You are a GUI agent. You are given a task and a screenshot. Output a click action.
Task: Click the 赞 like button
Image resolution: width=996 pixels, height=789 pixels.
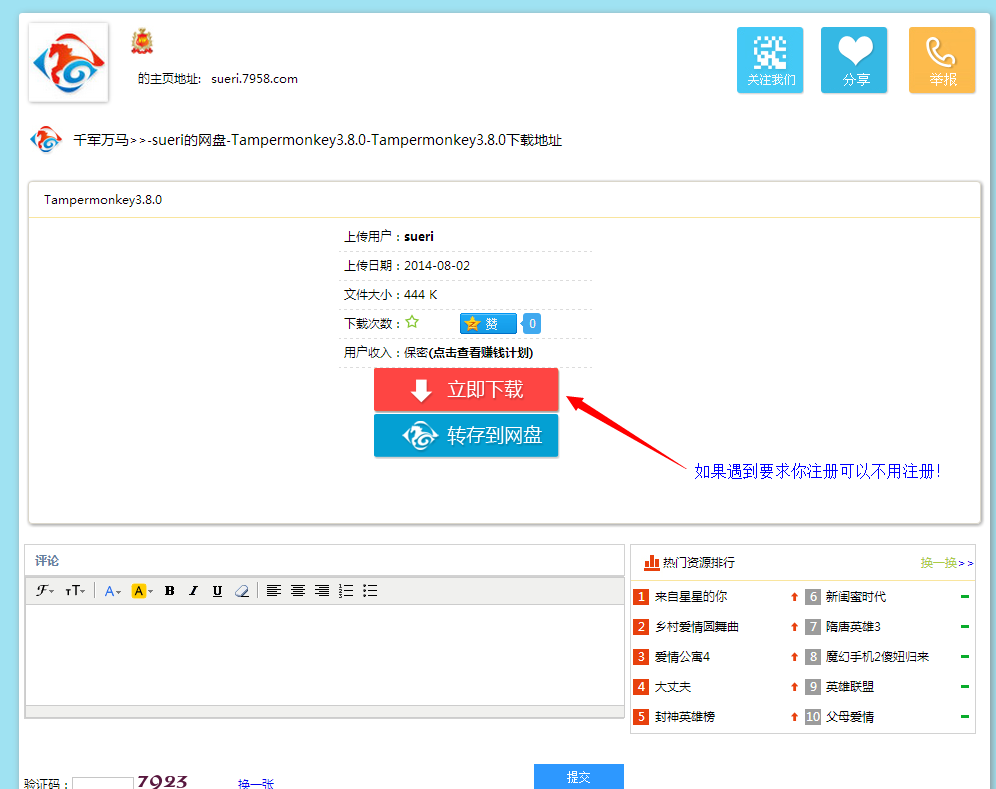click(x=488, y=324)
